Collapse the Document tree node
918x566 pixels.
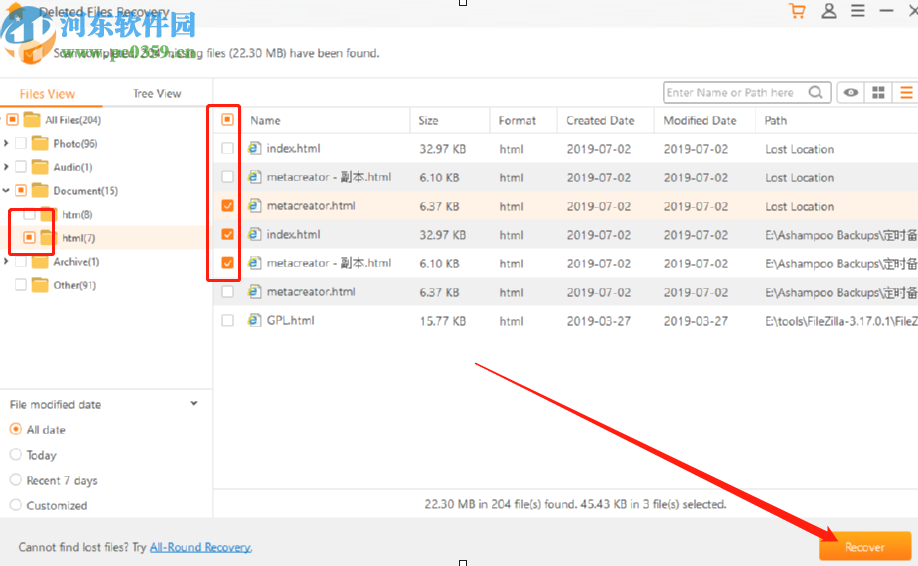click(x=6, y=191)
